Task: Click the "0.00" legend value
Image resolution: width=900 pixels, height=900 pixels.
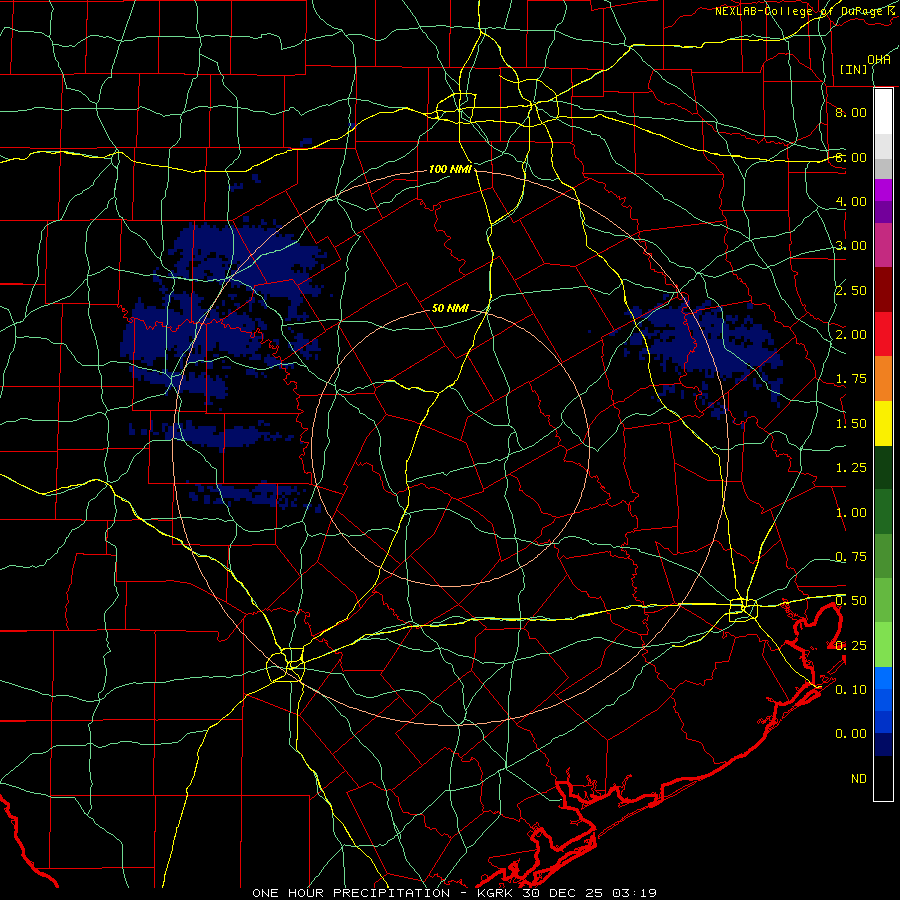Action: click(x=851, y=734)
